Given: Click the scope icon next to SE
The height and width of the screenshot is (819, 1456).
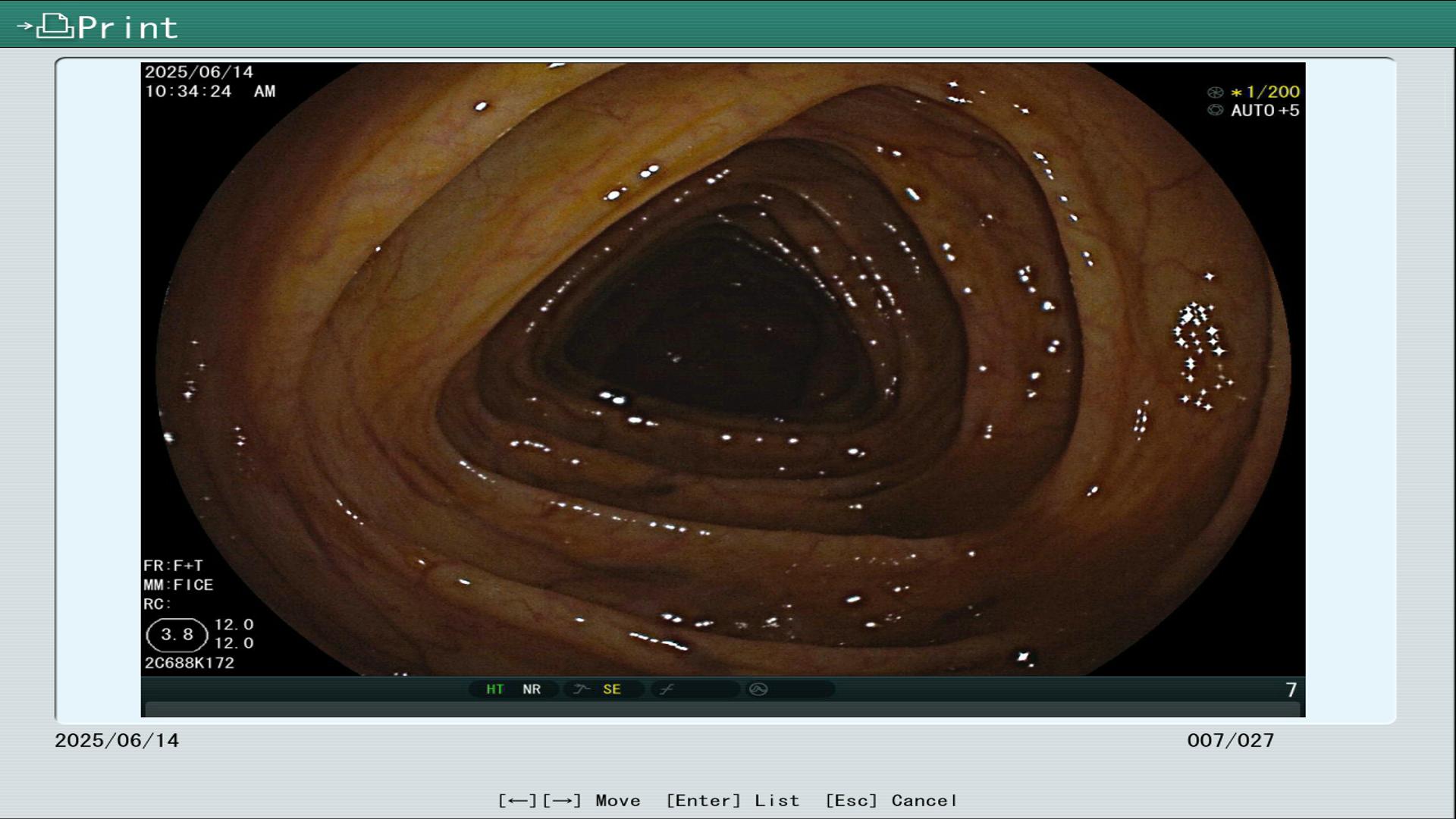Looking at the screenshot, I should pyautogui.click(x=582, y=689).
